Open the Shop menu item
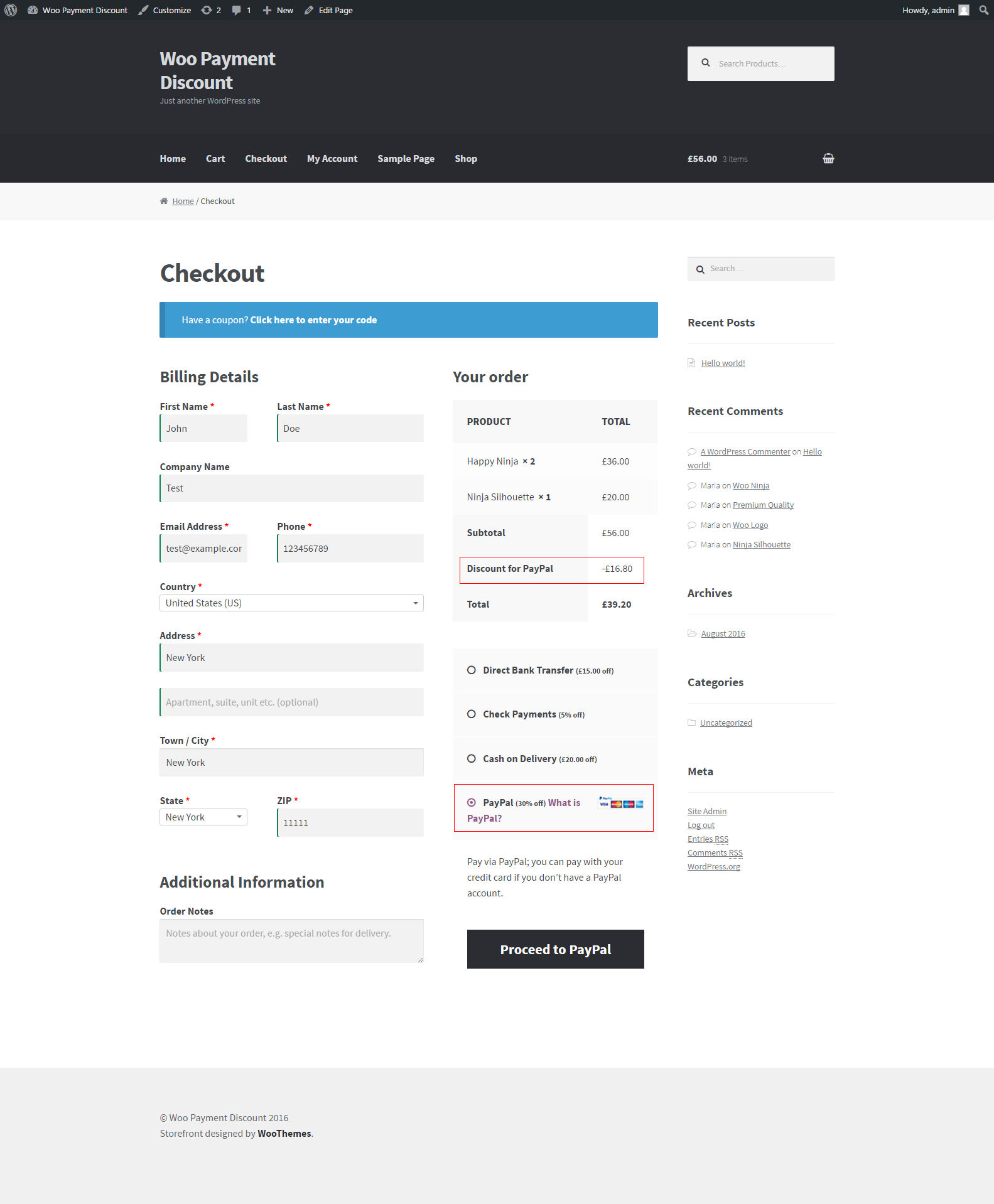This screenshot has width=994, height=1204. click(x=466, y=159)
